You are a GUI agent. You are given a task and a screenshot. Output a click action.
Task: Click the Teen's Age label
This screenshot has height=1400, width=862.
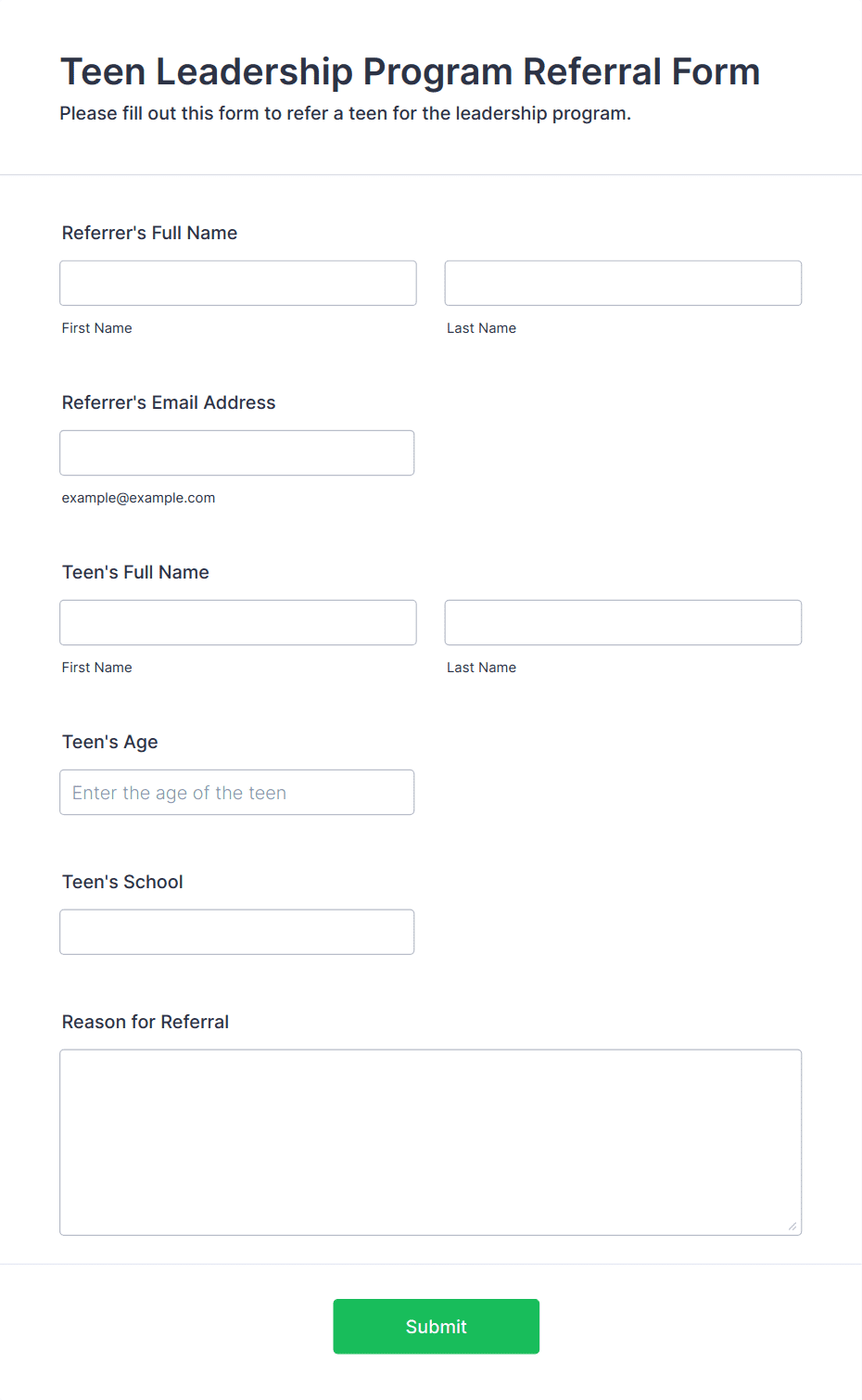pos(110,742)
